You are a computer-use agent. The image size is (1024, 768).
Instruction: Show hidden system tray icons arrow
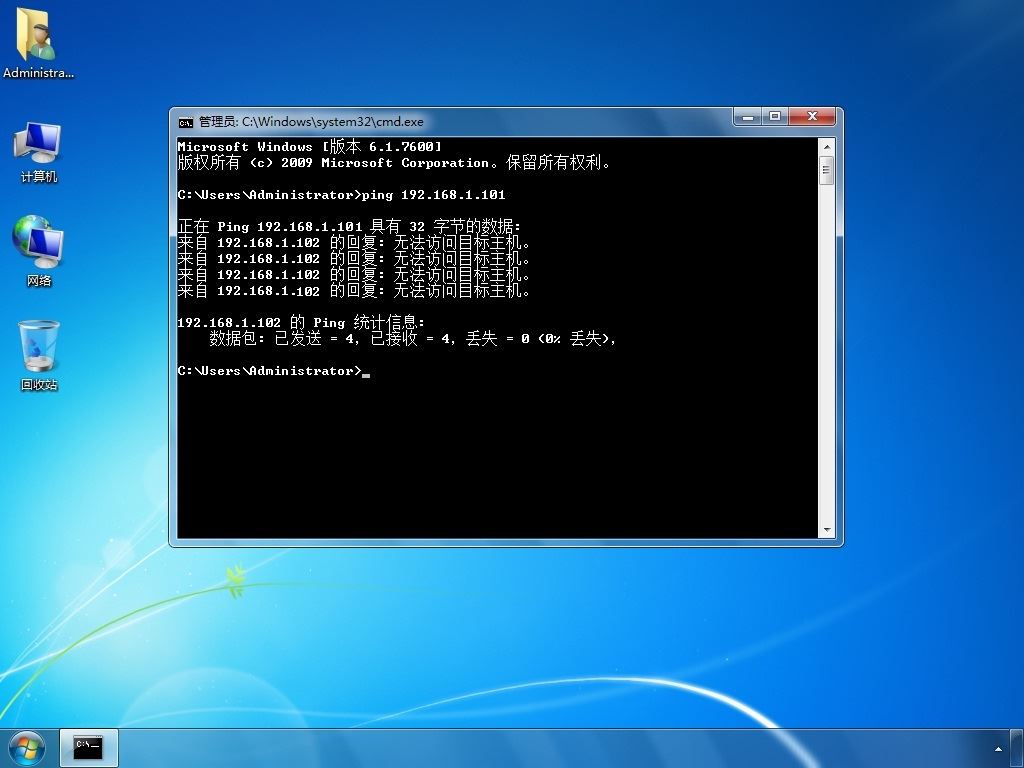click(998, 749)
